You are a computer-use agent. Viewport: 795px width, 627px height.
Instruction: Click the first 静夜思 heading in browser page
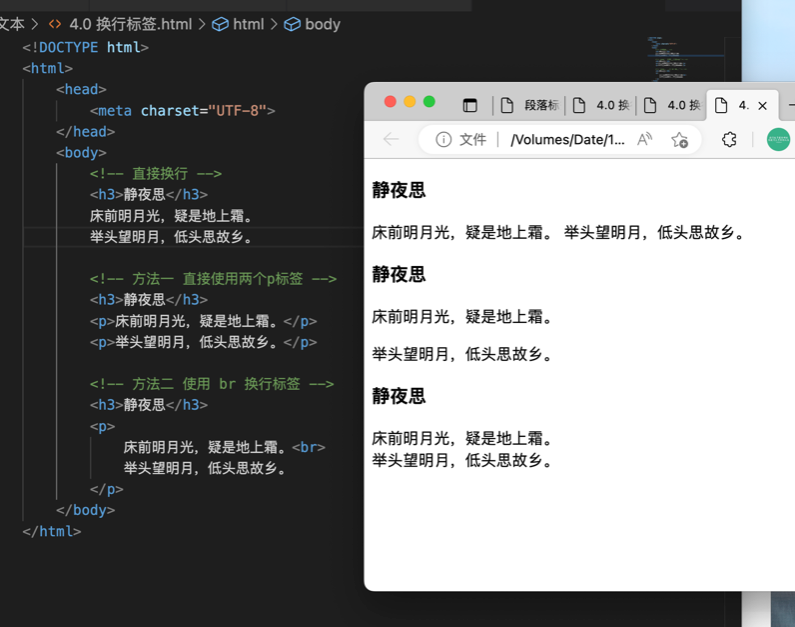pos(399,190)
